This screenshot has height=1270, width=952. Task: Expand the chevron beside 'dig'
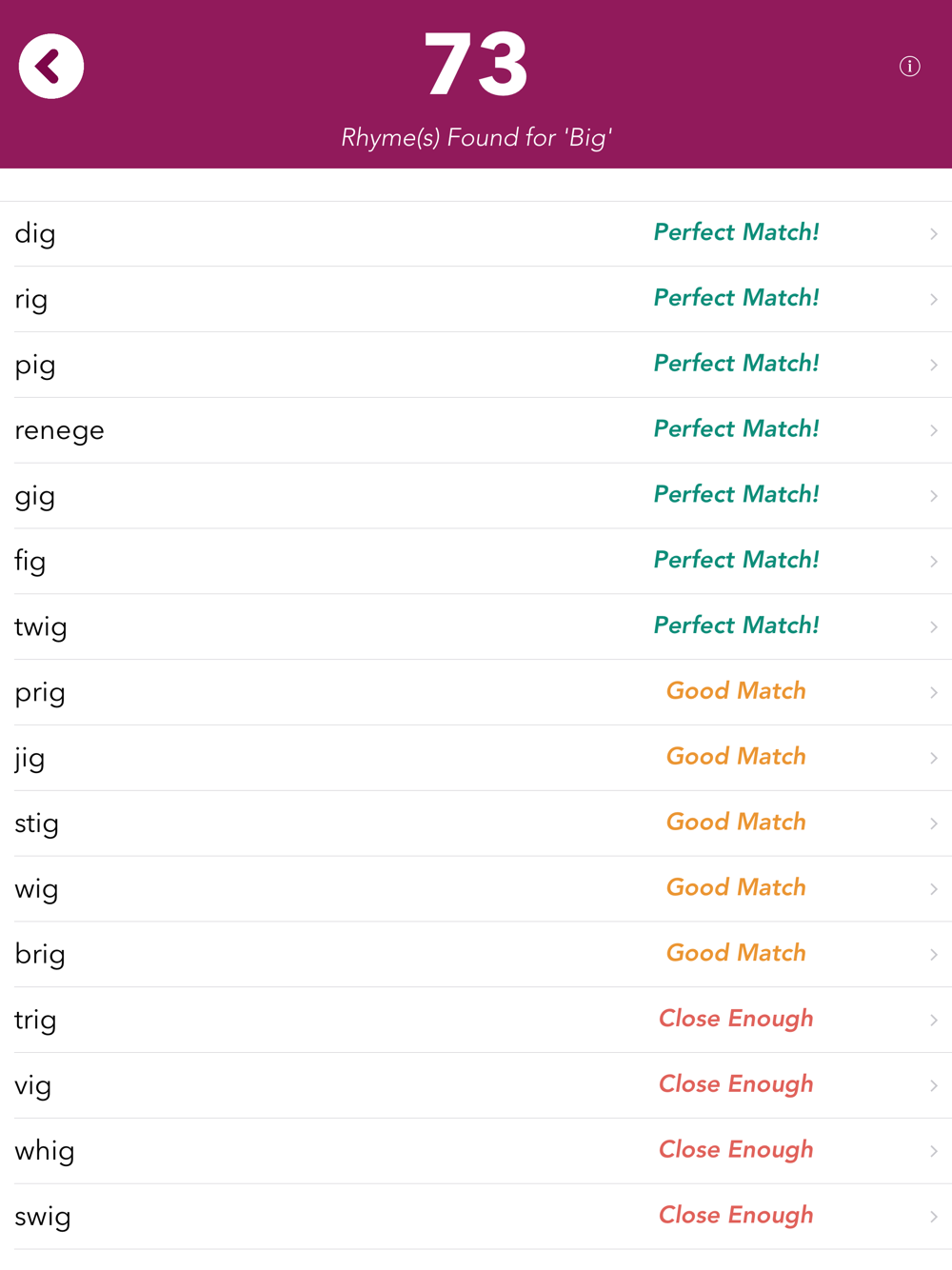click(933, 234)
